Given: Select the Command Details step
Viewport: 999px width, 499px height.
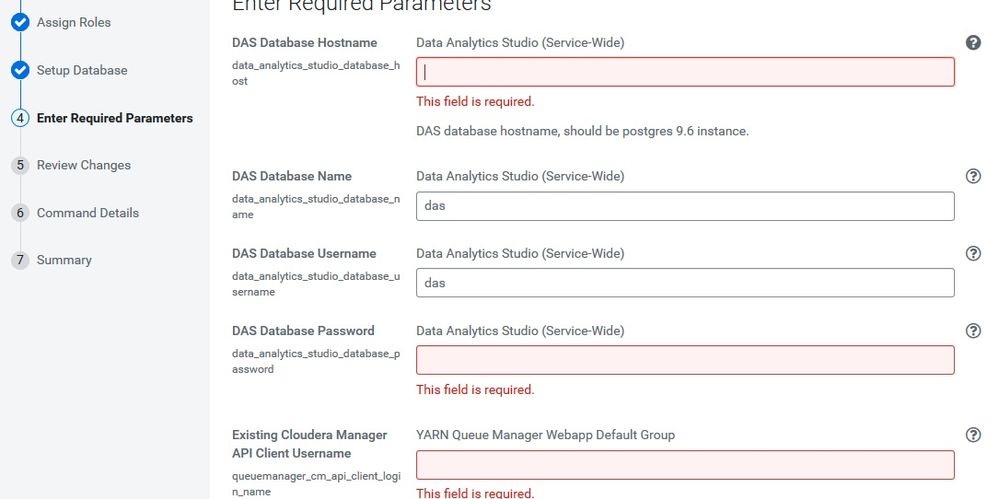Looking at the screenshot, I should click(x=88, y=213).
